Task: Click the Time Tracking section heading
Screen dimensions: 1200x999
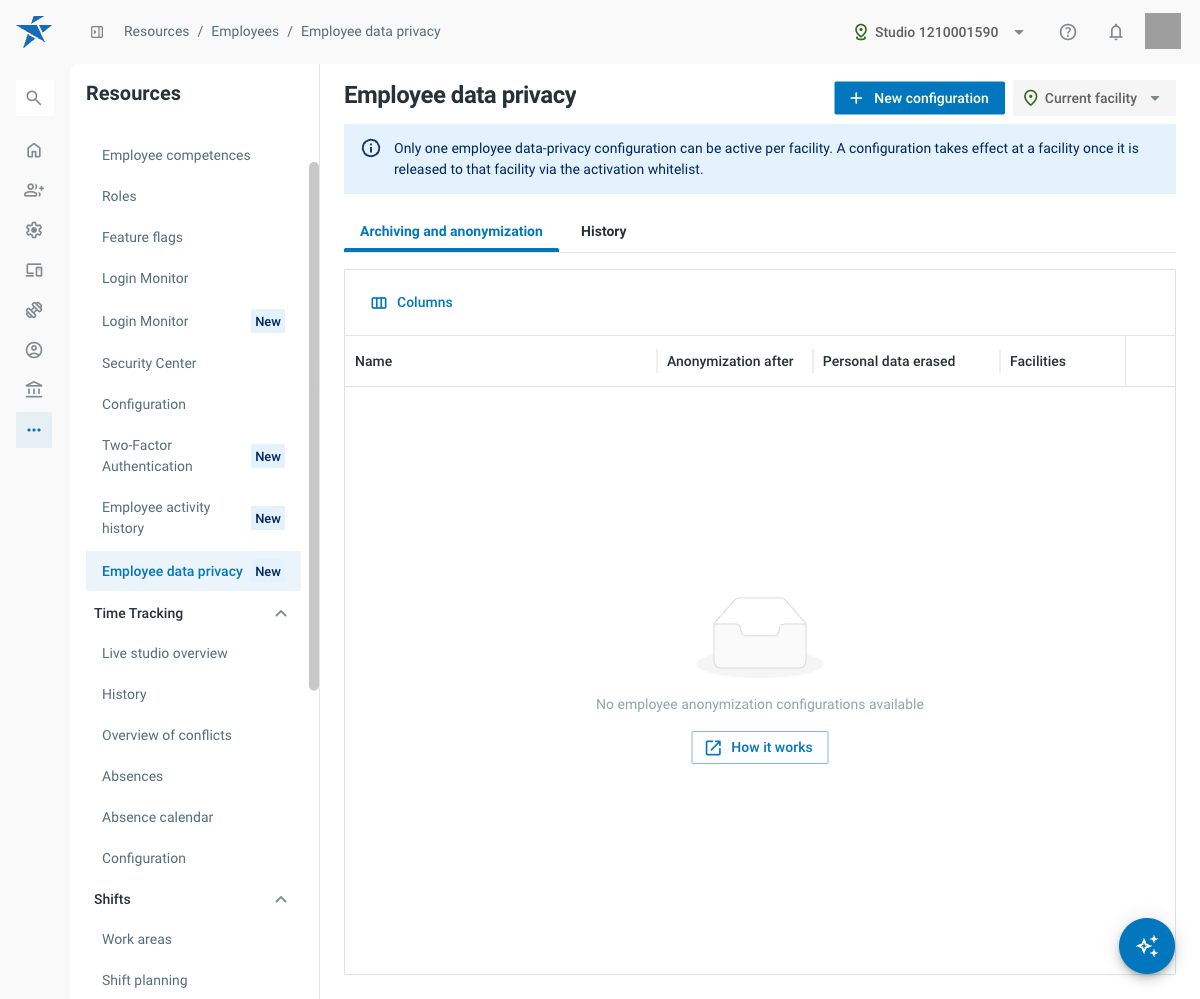Action: [x=138, y=613]
